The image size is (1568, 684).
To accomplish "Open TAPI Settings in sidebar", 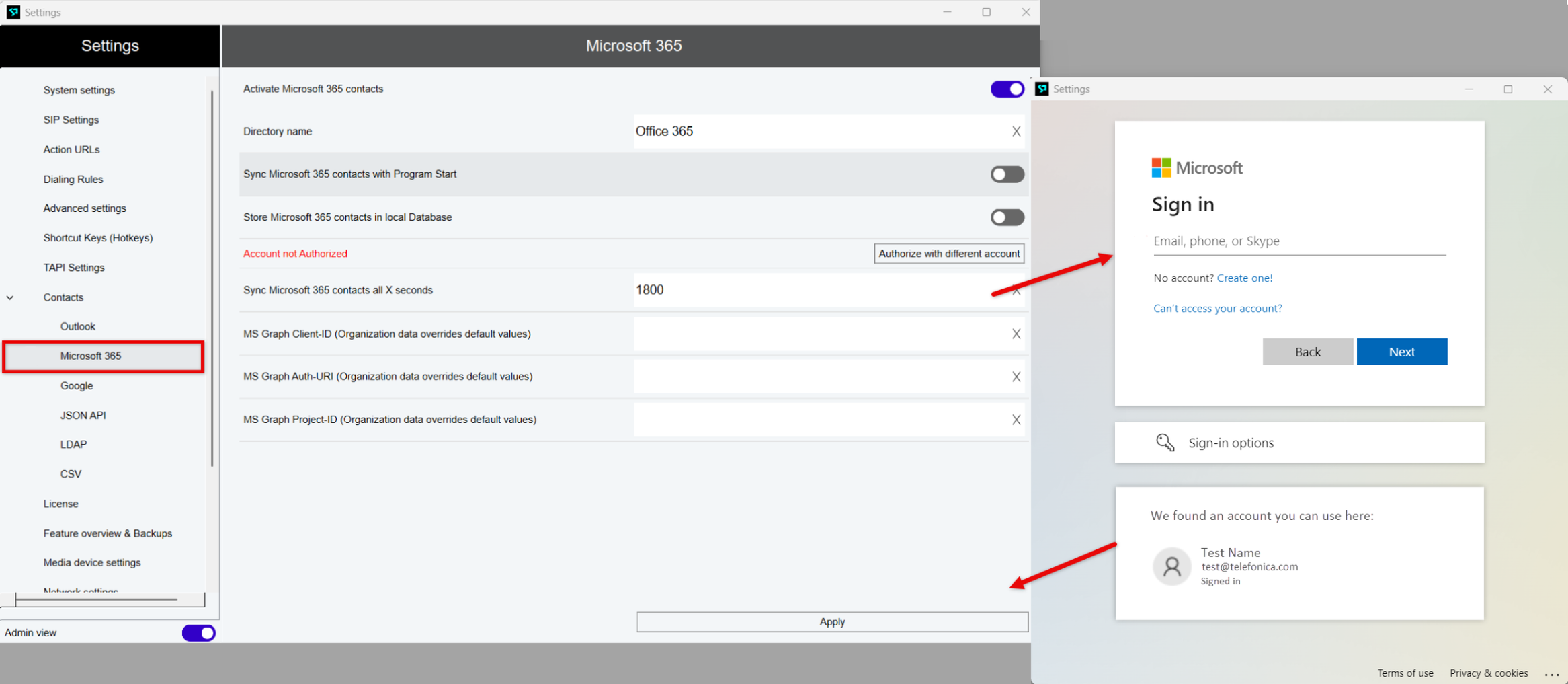I will tap(74, 268).
